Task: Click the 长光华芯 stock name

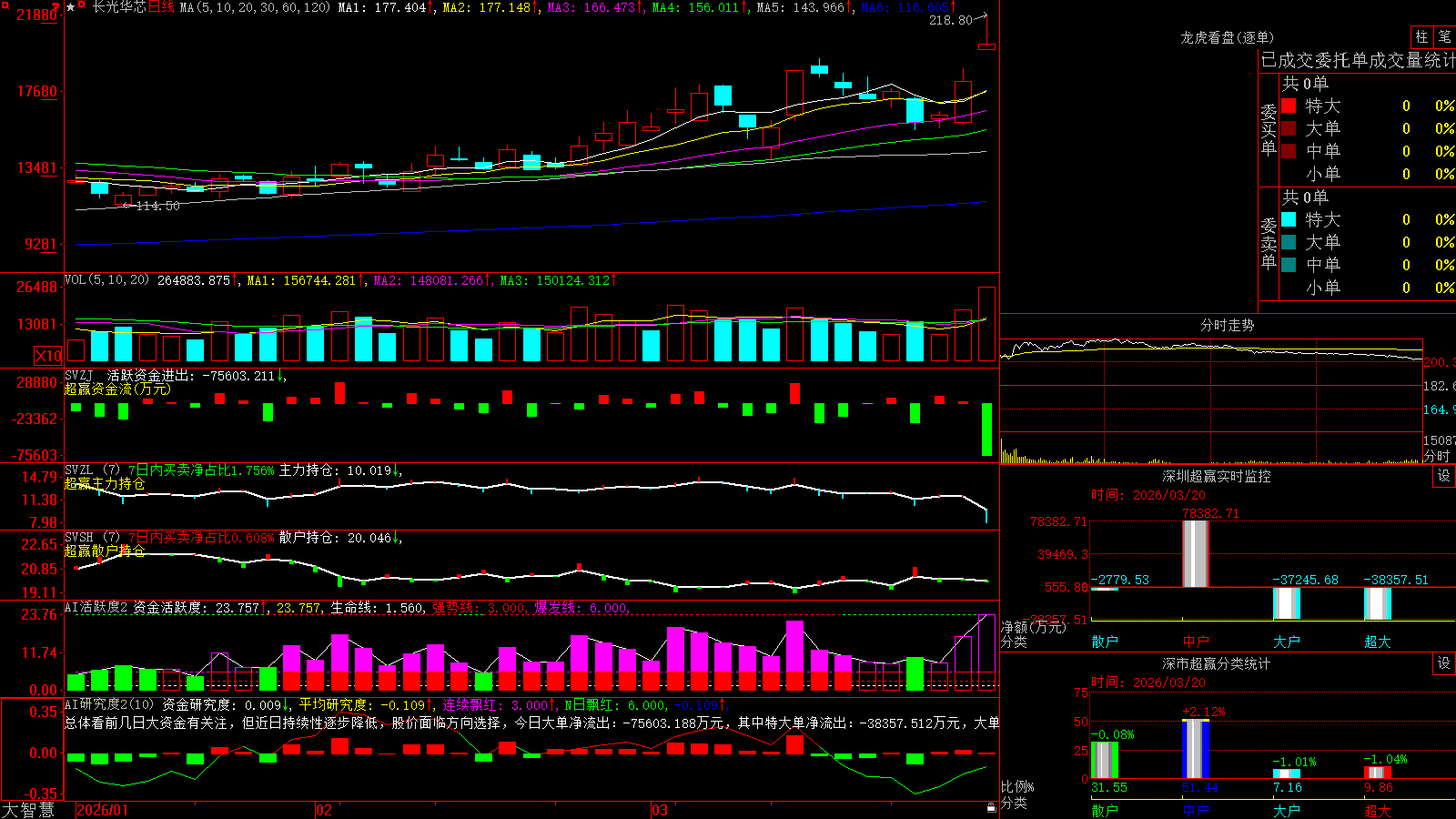Action: tap(119, 7)
